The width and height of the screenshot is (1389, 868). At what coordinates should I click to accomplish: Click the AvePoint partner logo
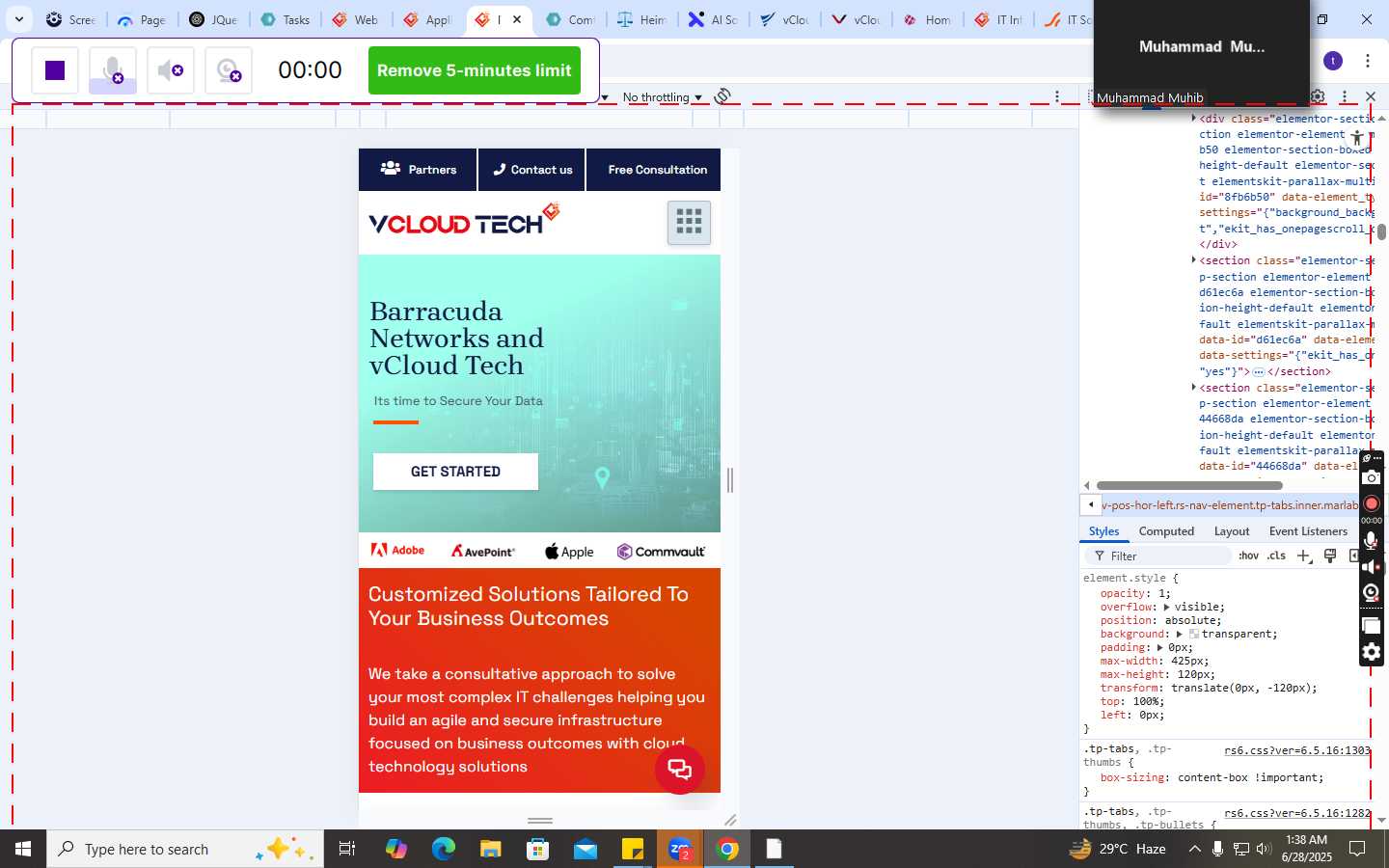click(x=483, y=552)
